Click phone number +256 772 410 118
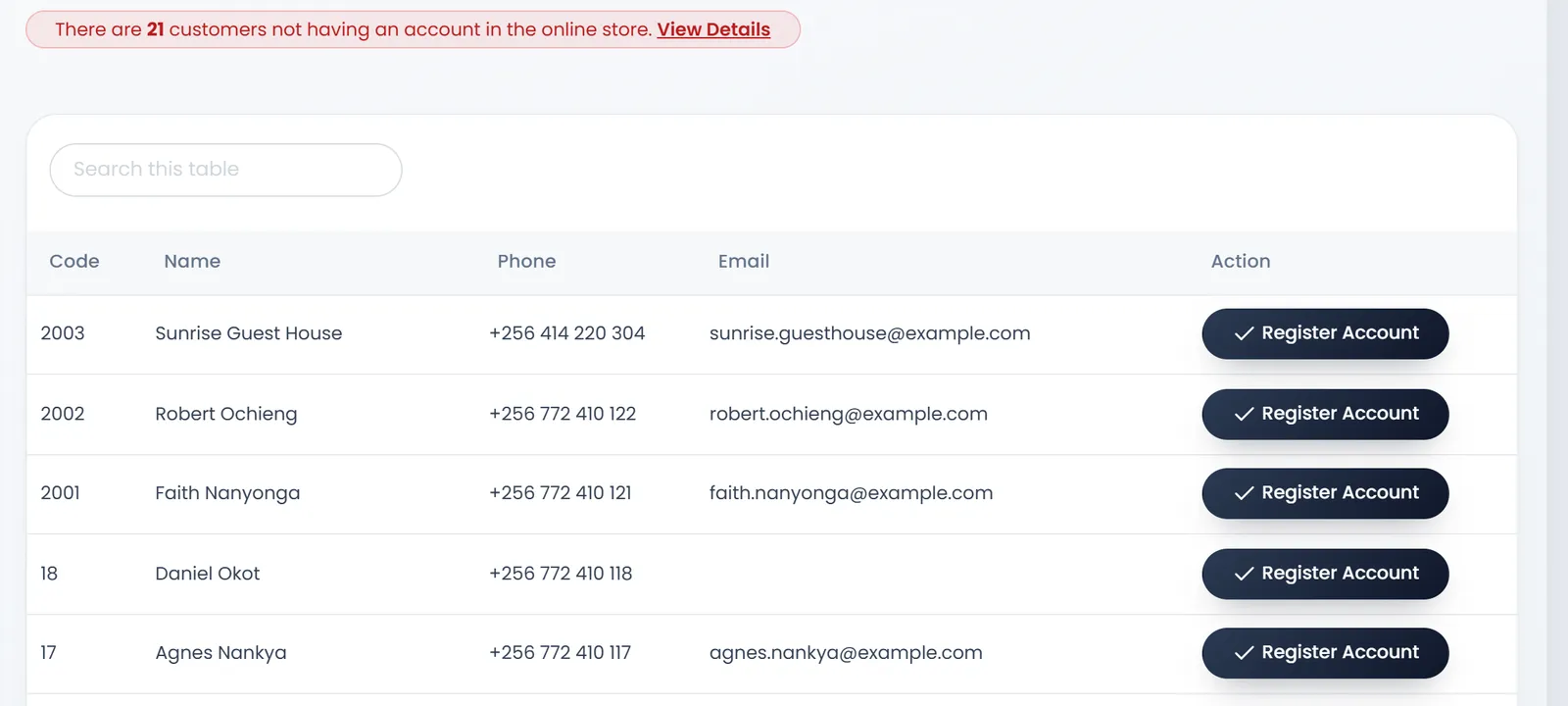1568x706 pixels. point(561,574)
